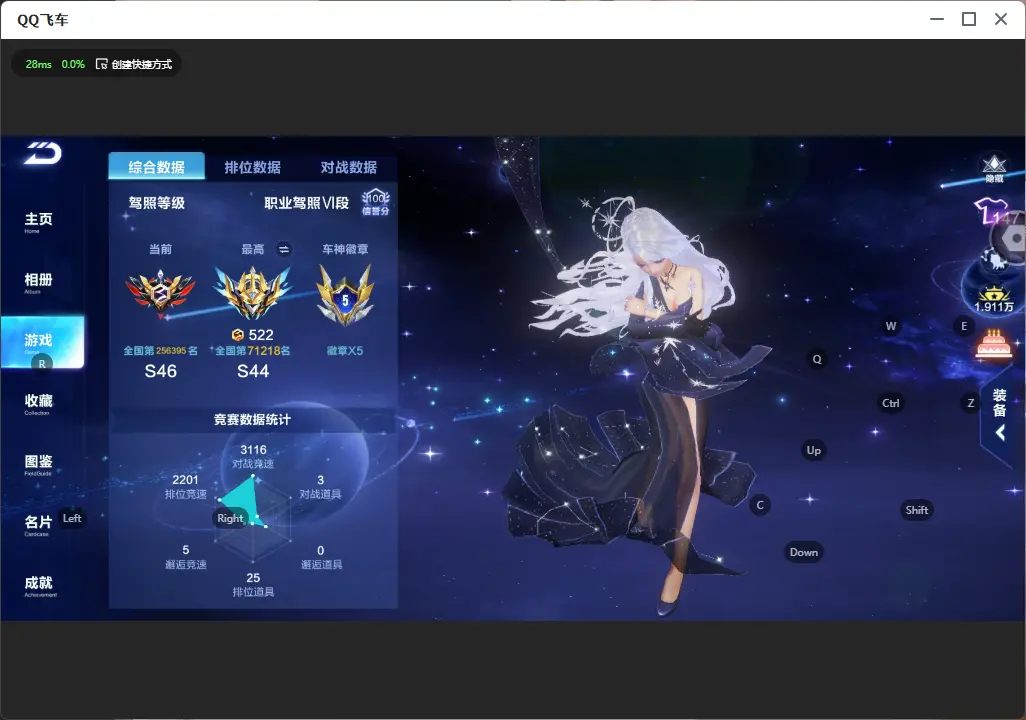Click the Left key overlay

72,518
